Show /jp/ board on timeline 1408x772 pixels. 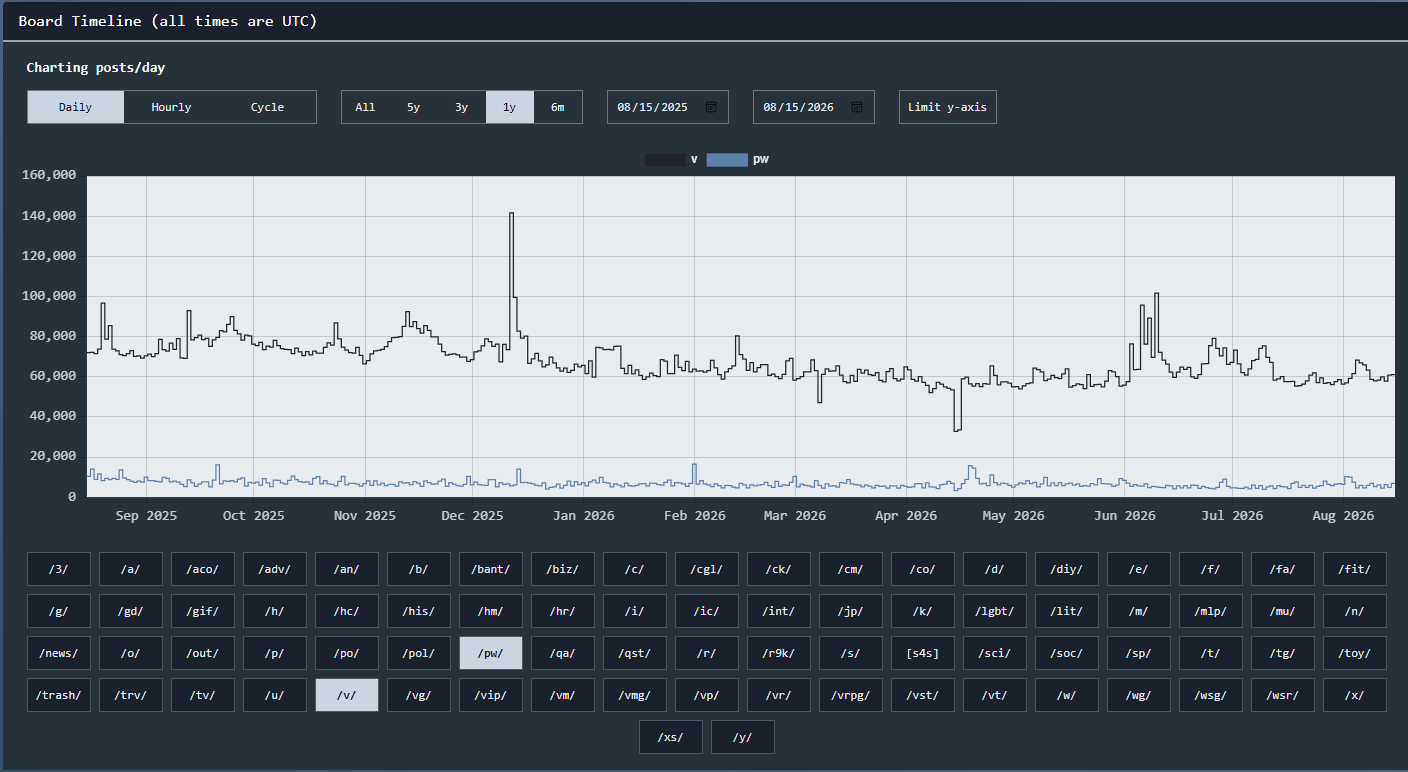coord(851,611)
